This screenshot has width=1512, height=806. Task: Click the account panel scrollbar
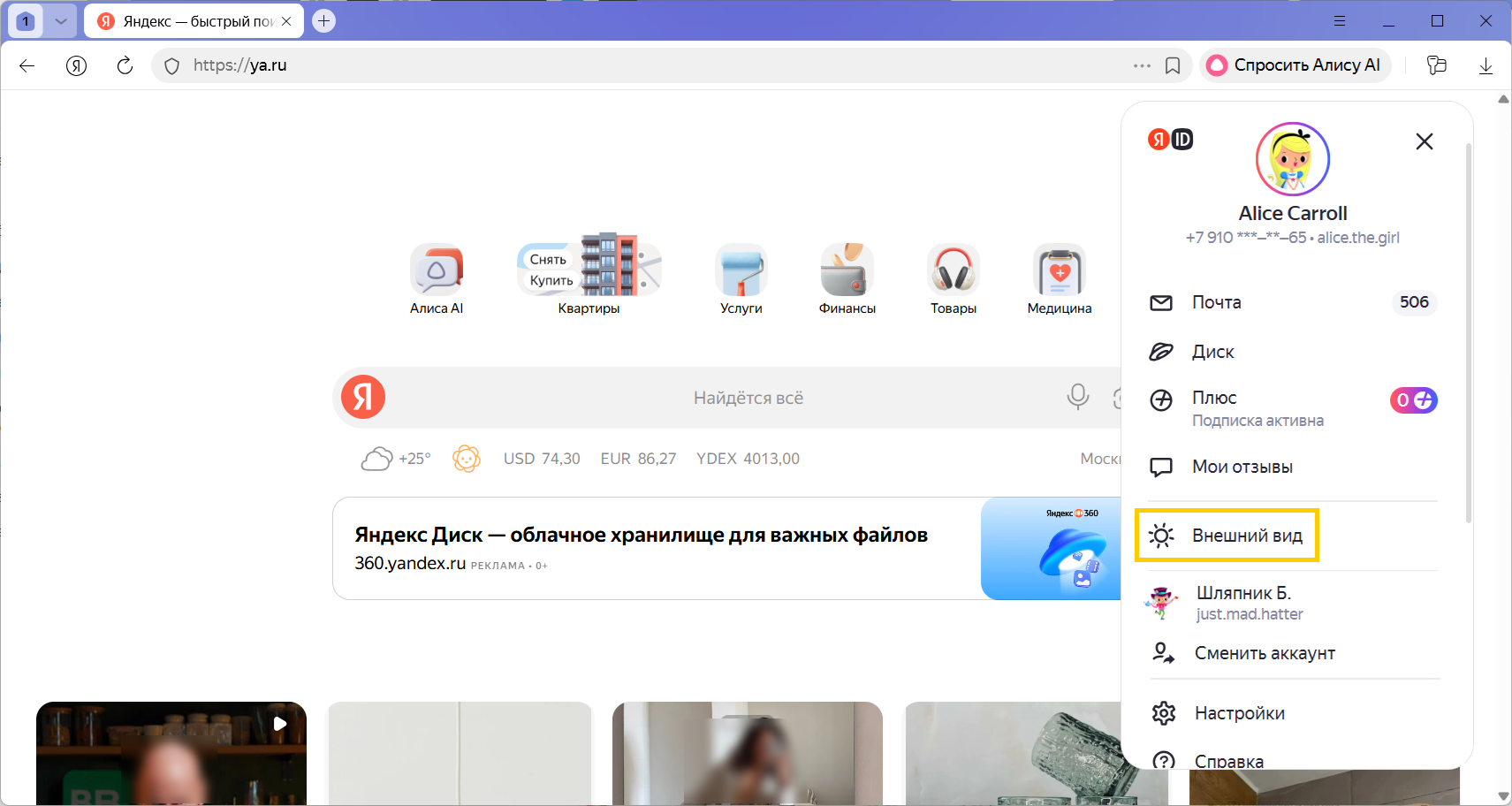[1468, 332]
